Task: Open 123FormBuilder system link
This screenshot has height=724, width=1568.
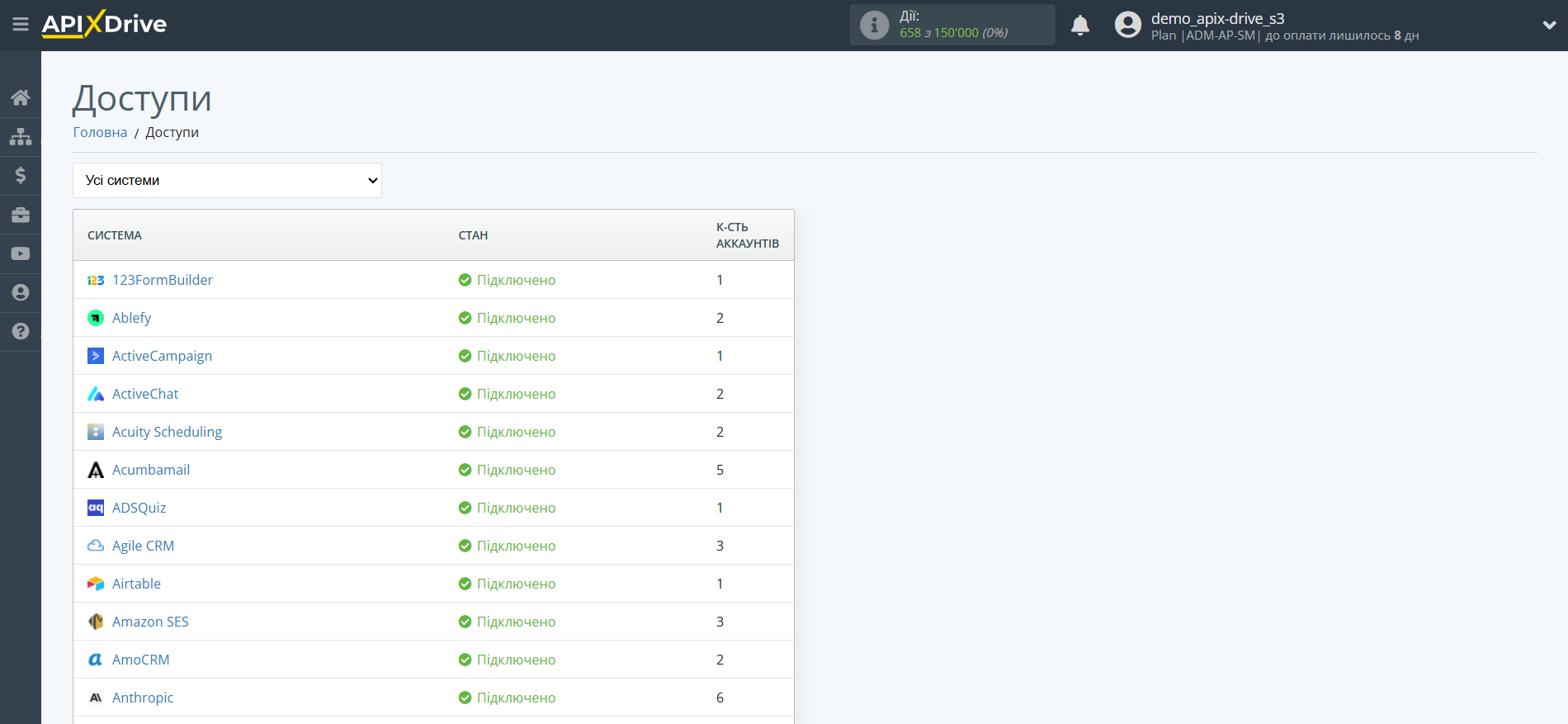Action: click(x=163, y=280)
